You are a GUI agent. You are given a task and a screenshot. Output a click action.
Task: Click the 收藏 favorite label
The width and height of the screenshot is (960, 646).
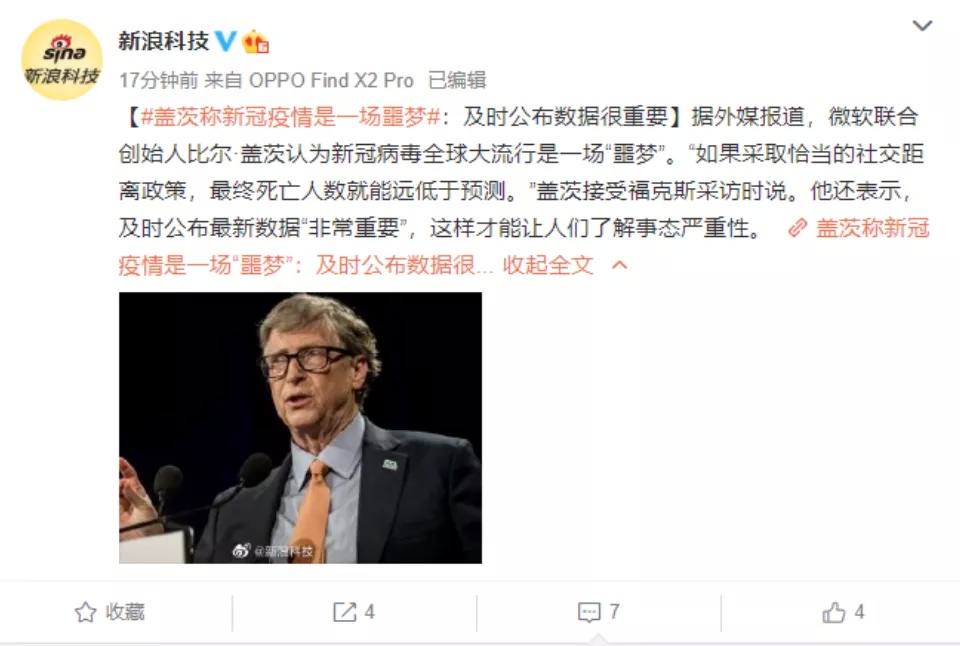click(x=125, y=612)
